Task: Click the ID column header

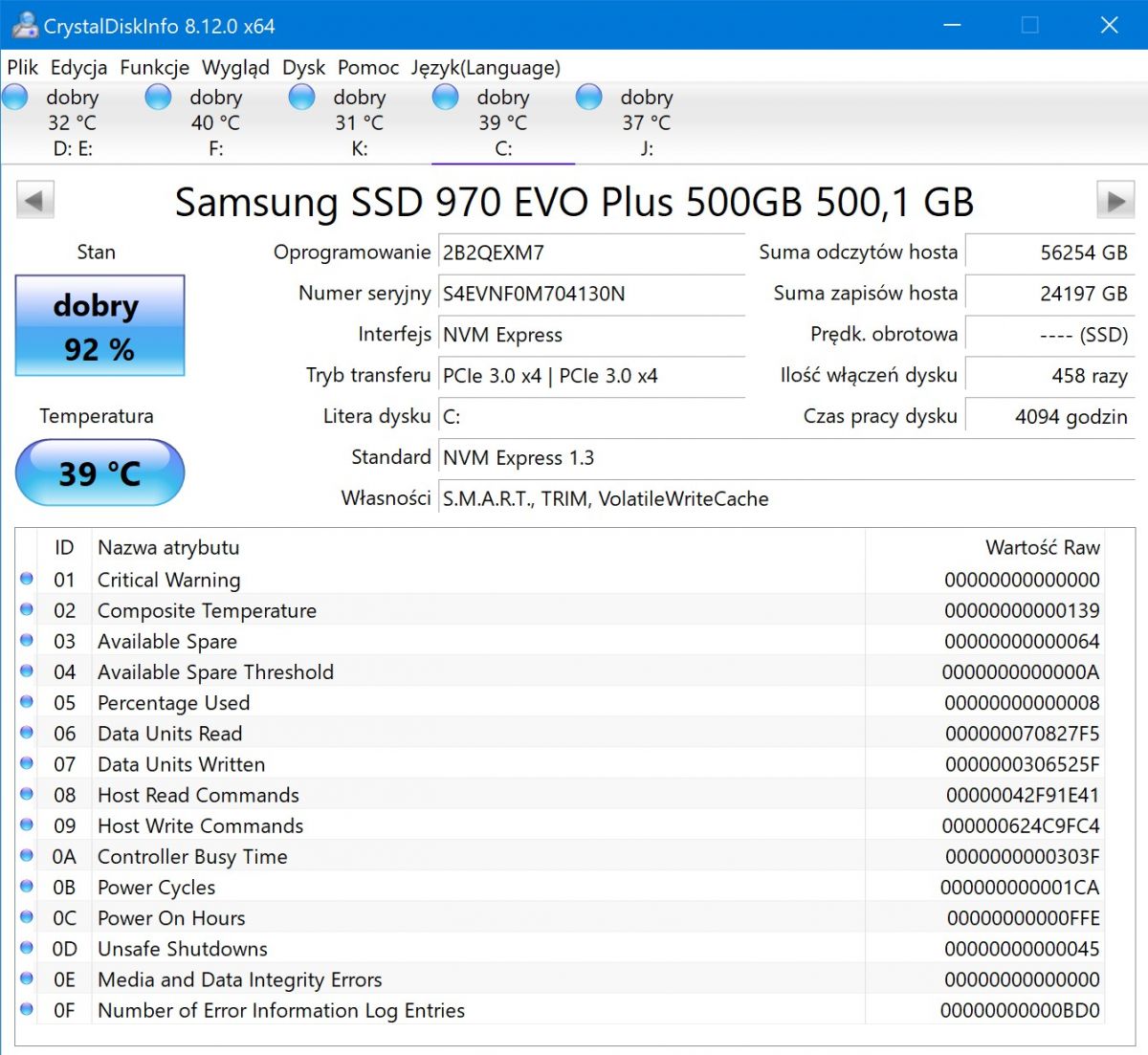Action: coord(64,548)
